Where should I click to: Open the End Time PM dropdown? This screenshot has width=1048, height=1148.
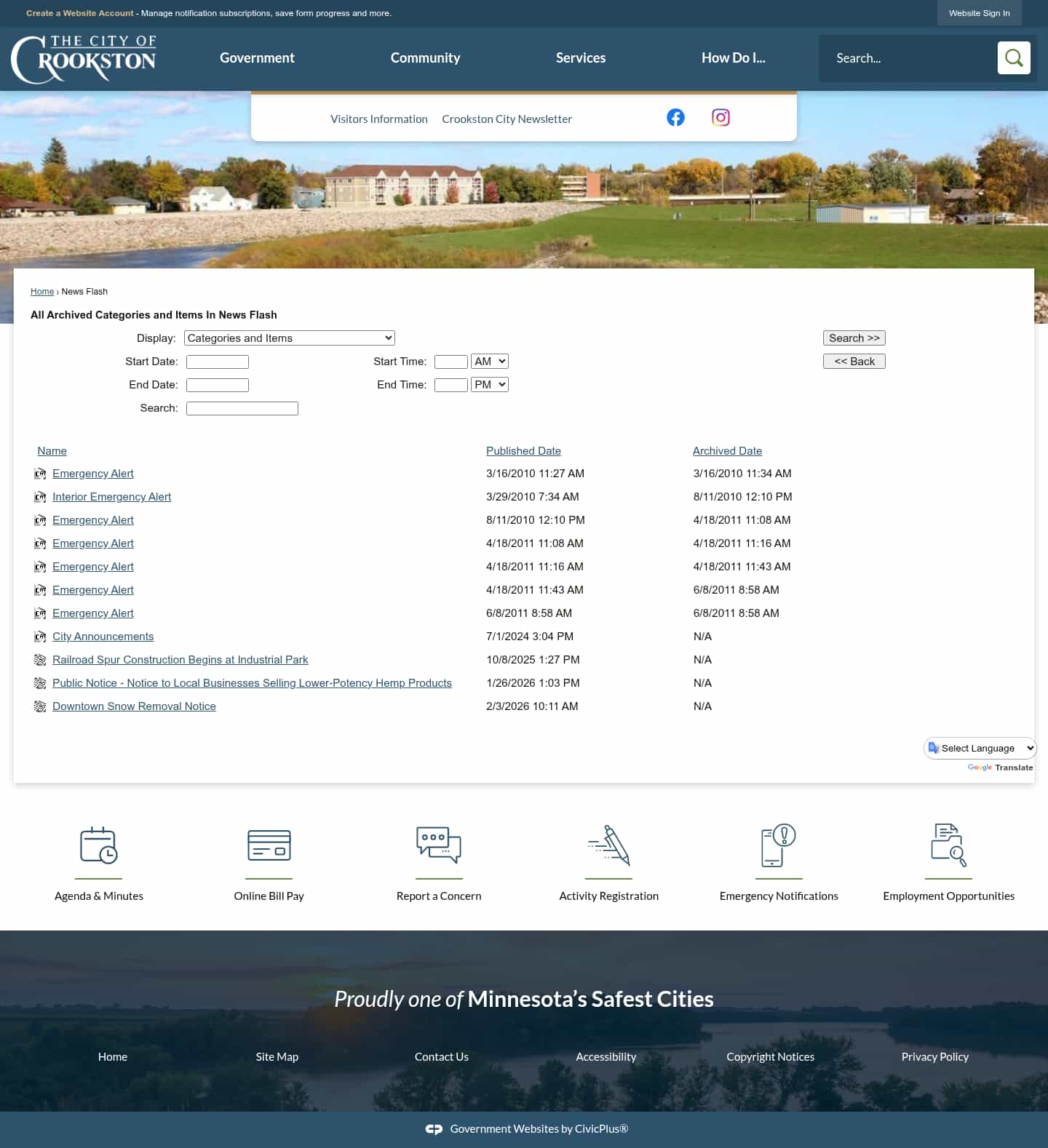(x=490, y=384)
